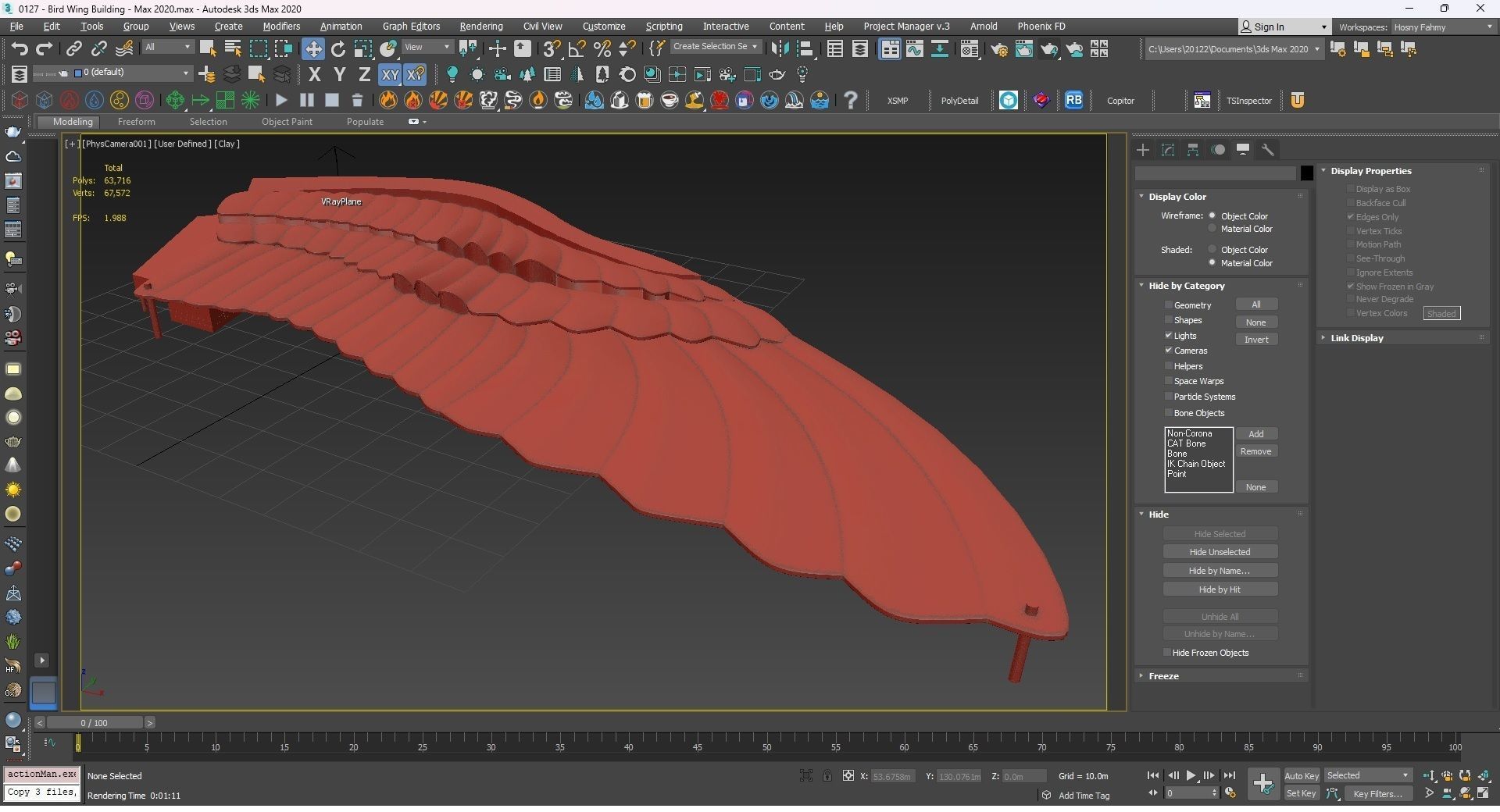The height and width of the screenshot is (812, 1500).
Task: Open the Create command panel tab
Action: pos(1143,150)
